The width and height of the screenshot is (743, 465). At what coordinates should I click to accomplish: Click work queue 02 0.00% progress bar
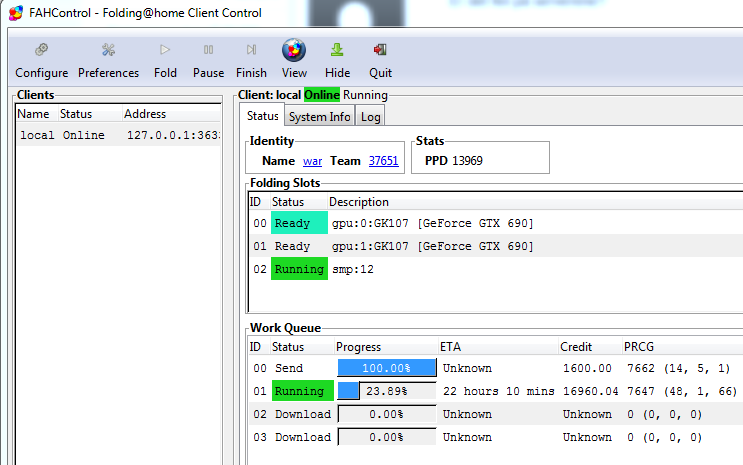pyautogui.click(x=387, y=414)
